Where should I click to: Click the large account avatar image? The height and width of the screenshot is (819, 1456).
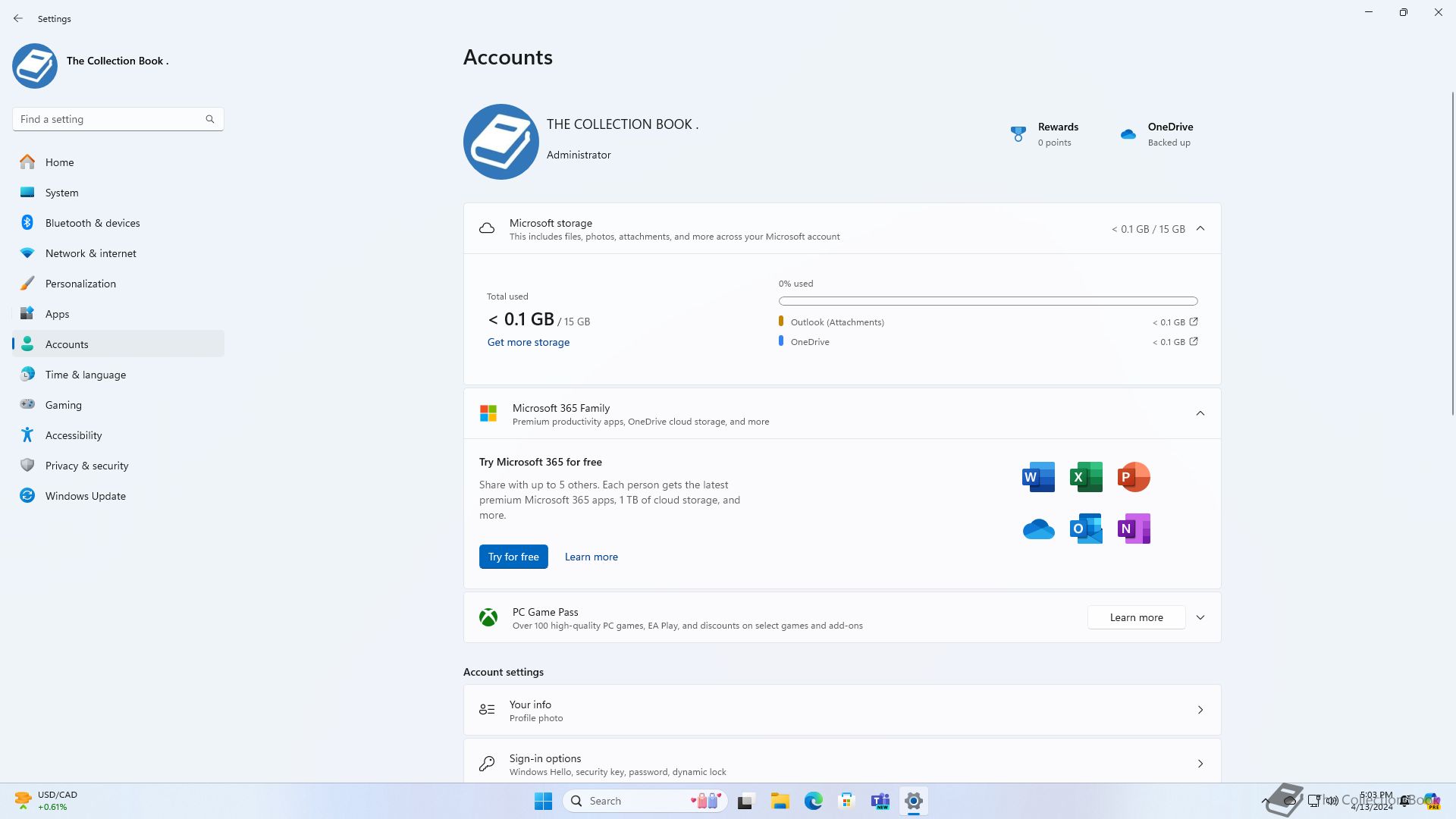pyautogui.click(x=501, y=142)
